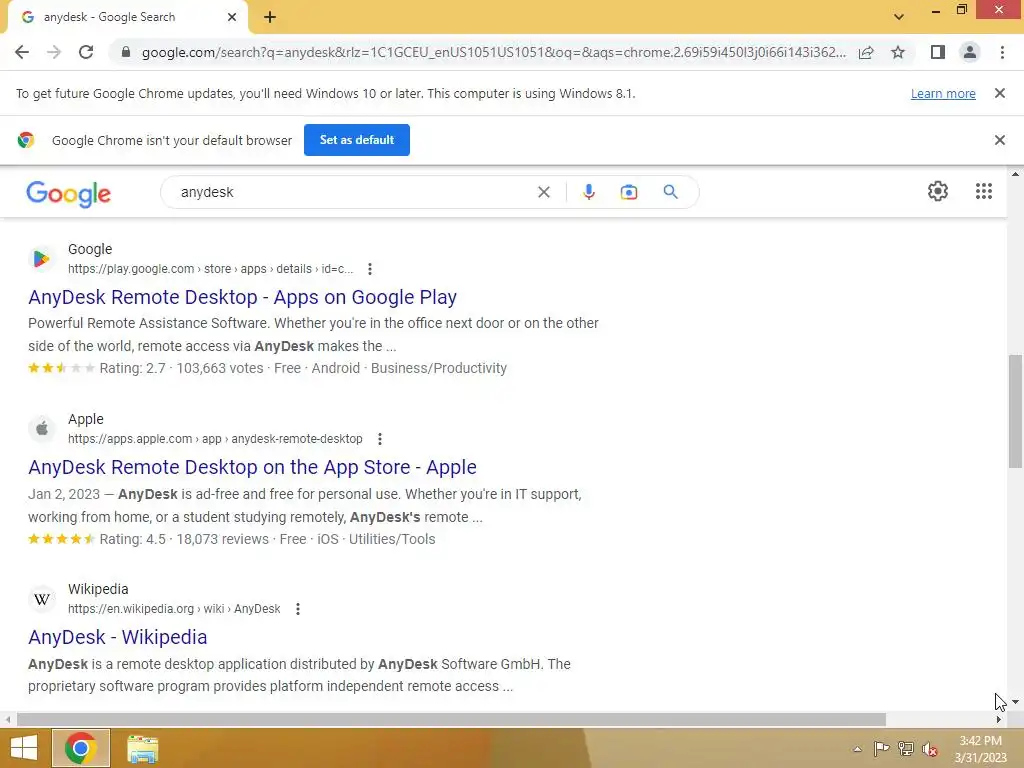Open a new browser tab
The height and width of the screenshot is (768, 1024).
[270, 18]
